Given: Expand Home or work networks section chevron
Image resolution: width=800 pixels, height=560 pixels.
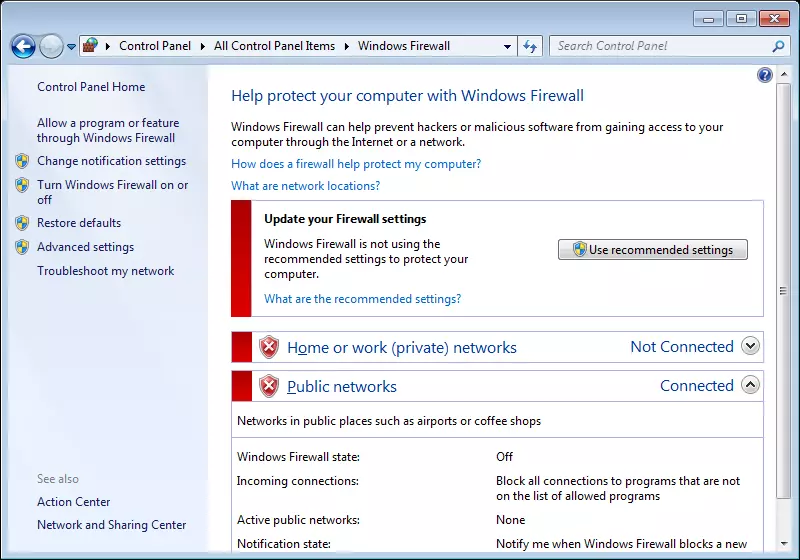Looking at the screenshot, I should coord(750,346).
